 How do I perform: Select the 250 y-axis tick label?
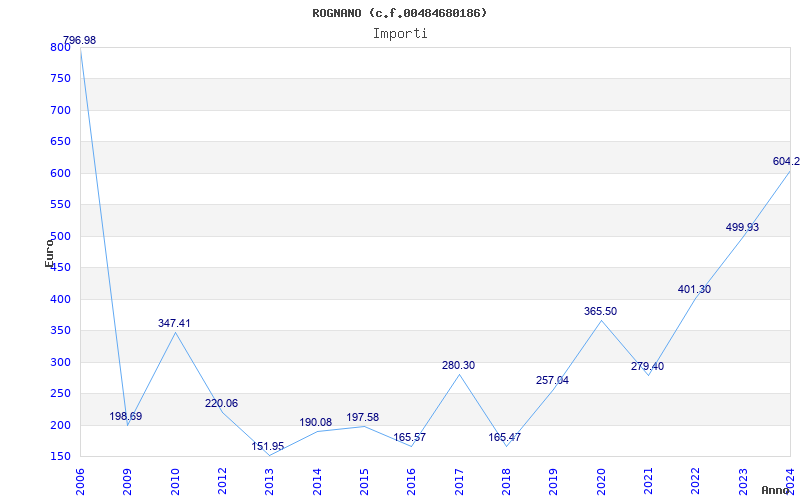(x=60, y=394)
